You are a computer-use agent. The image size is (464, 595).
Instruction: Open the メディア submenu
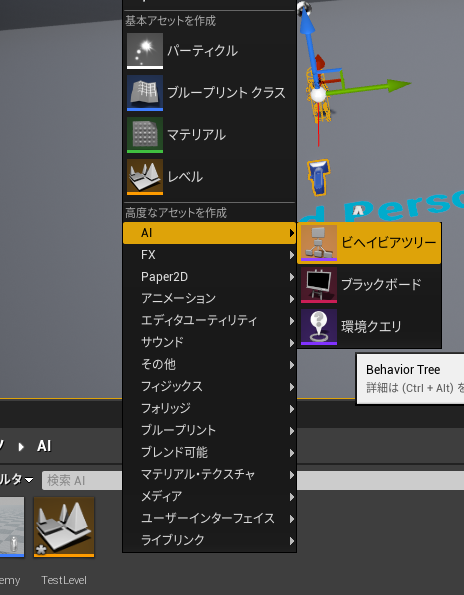pos(209,496)
